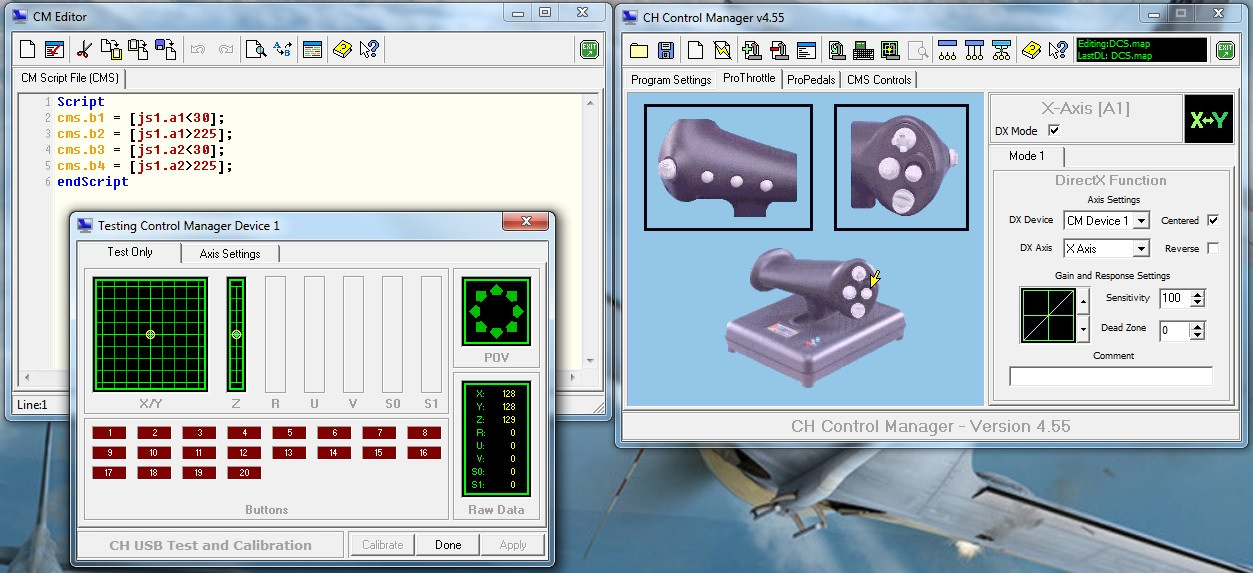Click the Paste icon in CM Editor toolbar
This screenshot has width=1253, height=573.
pos(138,49)
